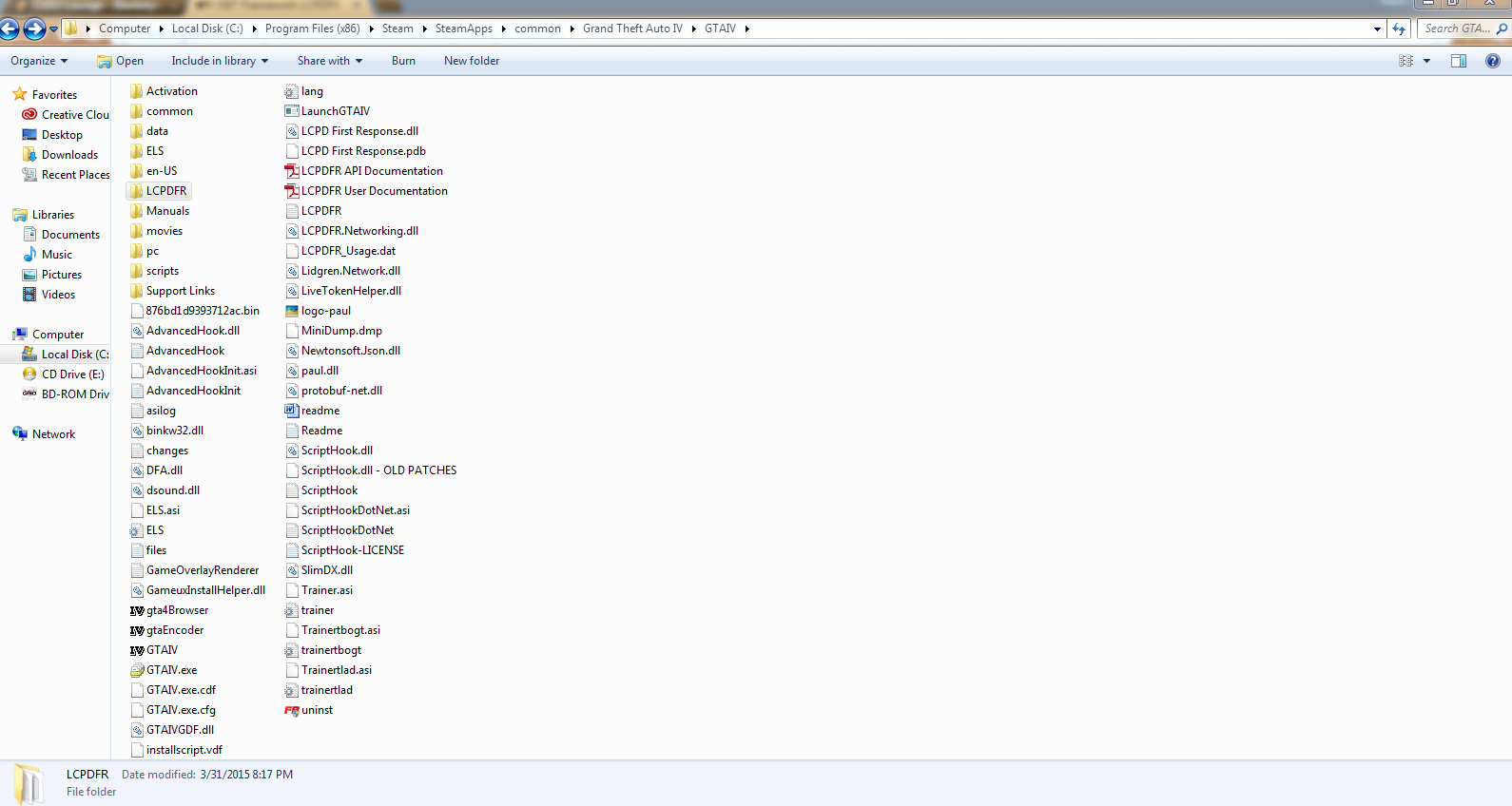Screen dimensions: 1512x806
Task: Select the GTAIV.exe file icon
Action: click(137, 670)
